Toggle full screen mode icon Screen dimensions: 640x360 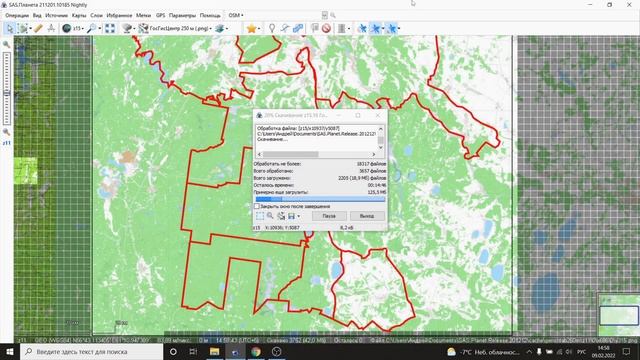[110, 28]
